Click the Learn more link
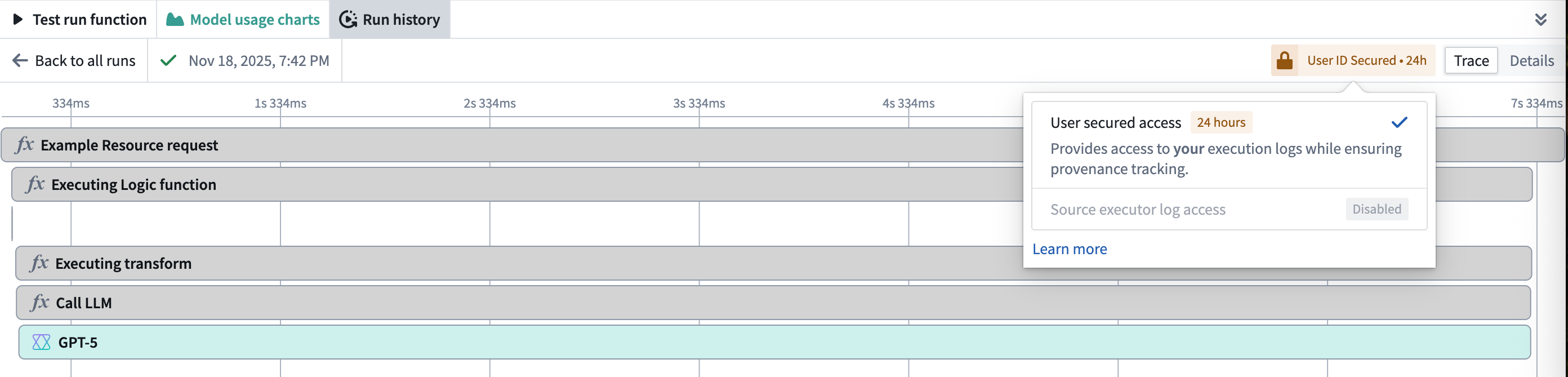 tap(1070, 249)
